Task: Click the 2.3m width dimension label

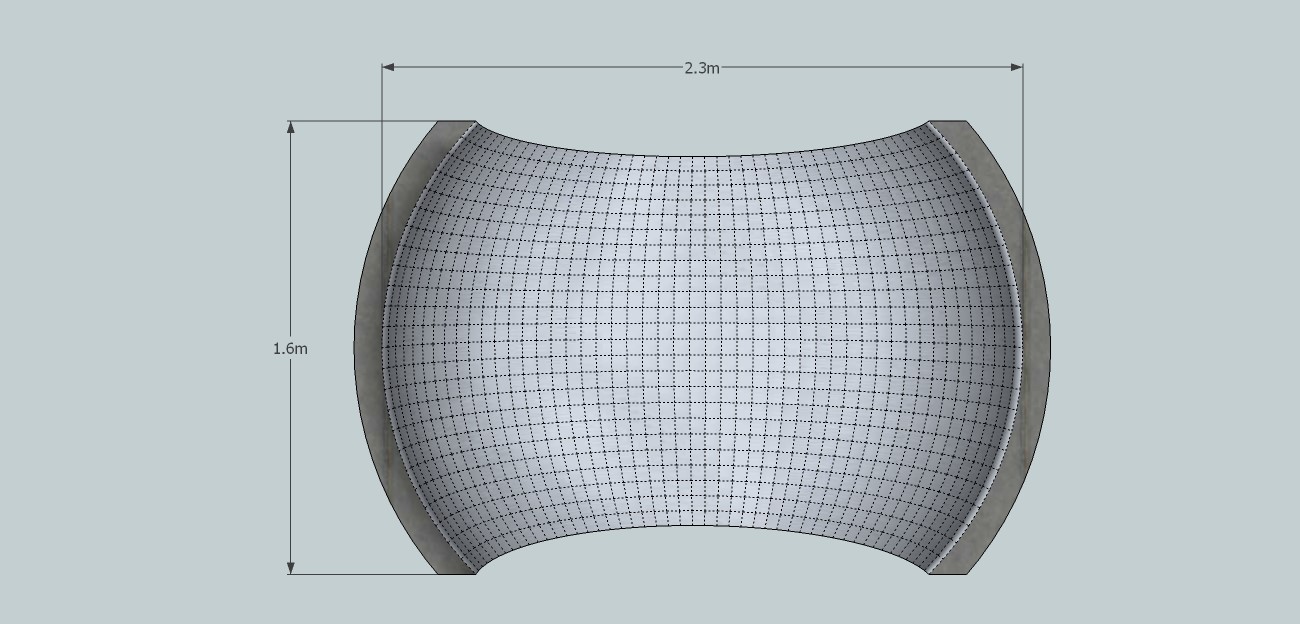Action: (701, 68)
